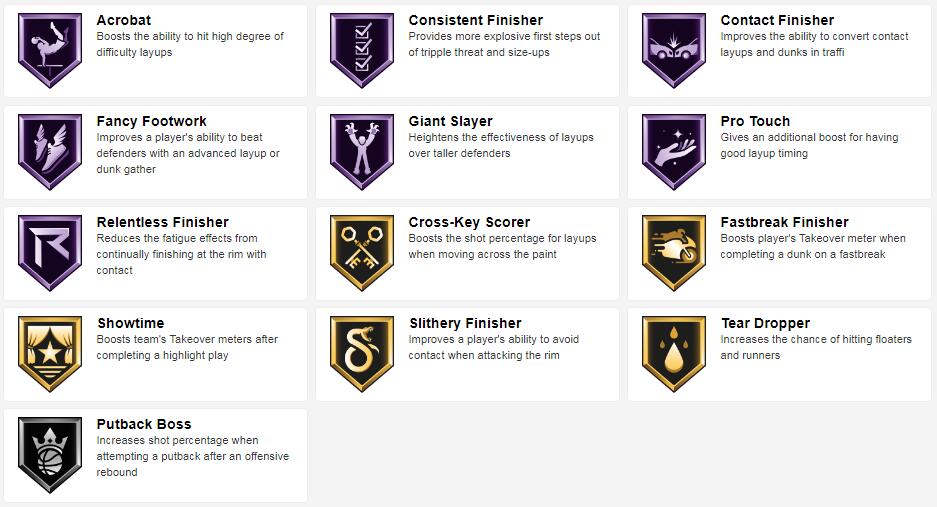Click the Acrobat badge icon
937x507 pixels.
(50, 50)
